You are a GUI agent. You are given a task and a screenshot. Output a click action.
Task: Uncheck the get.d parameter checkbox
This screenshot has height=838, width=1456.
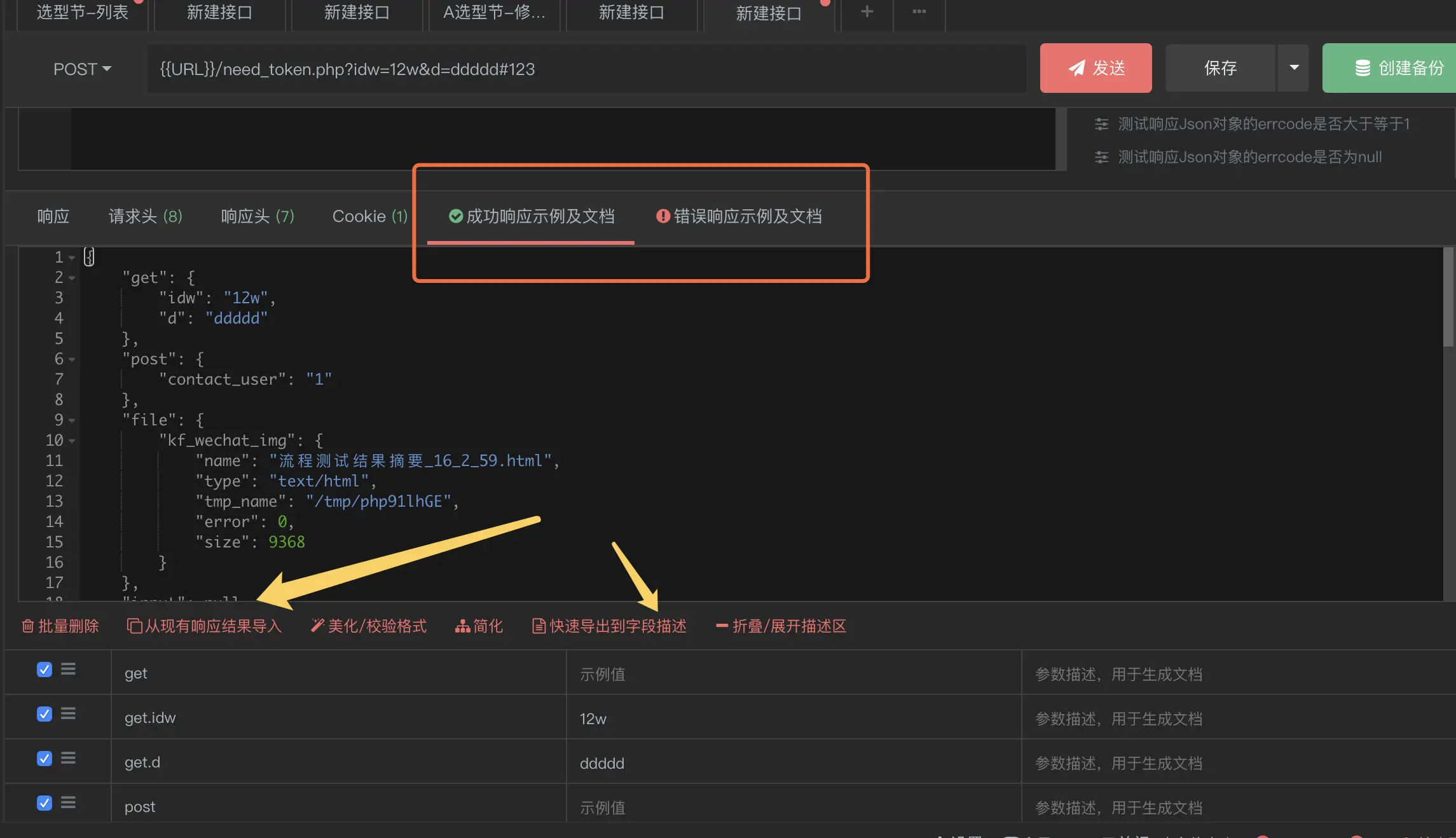click(44, 758)
